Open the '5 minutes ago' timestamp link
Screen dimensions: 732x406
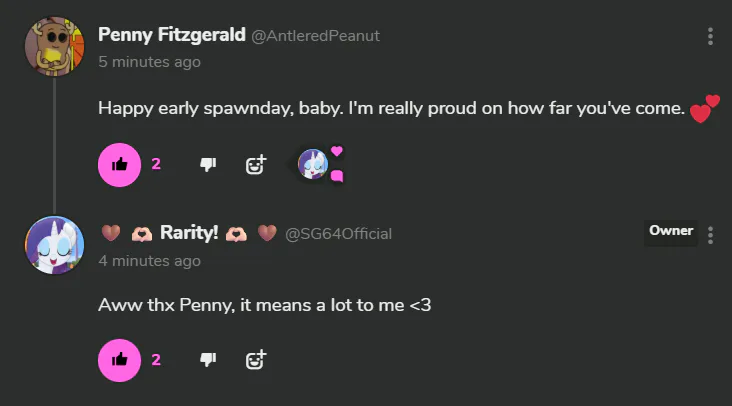(x=149, y=62)
